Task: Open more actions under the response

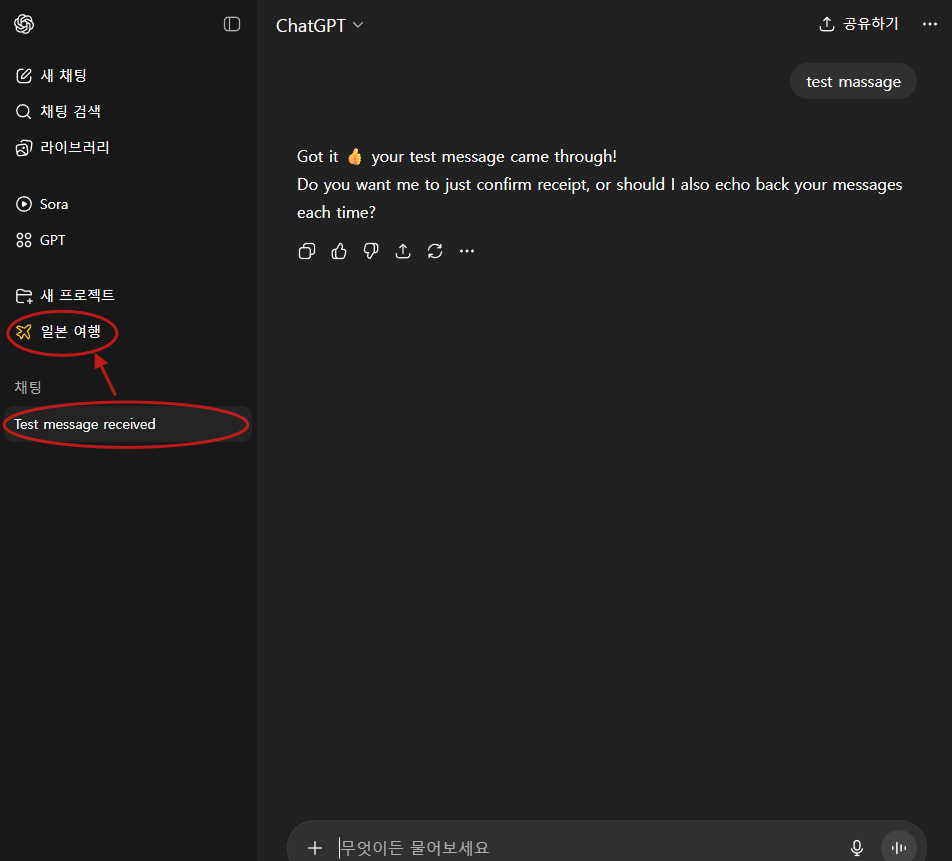Action: pyautogui.click(x=467, y=251)
